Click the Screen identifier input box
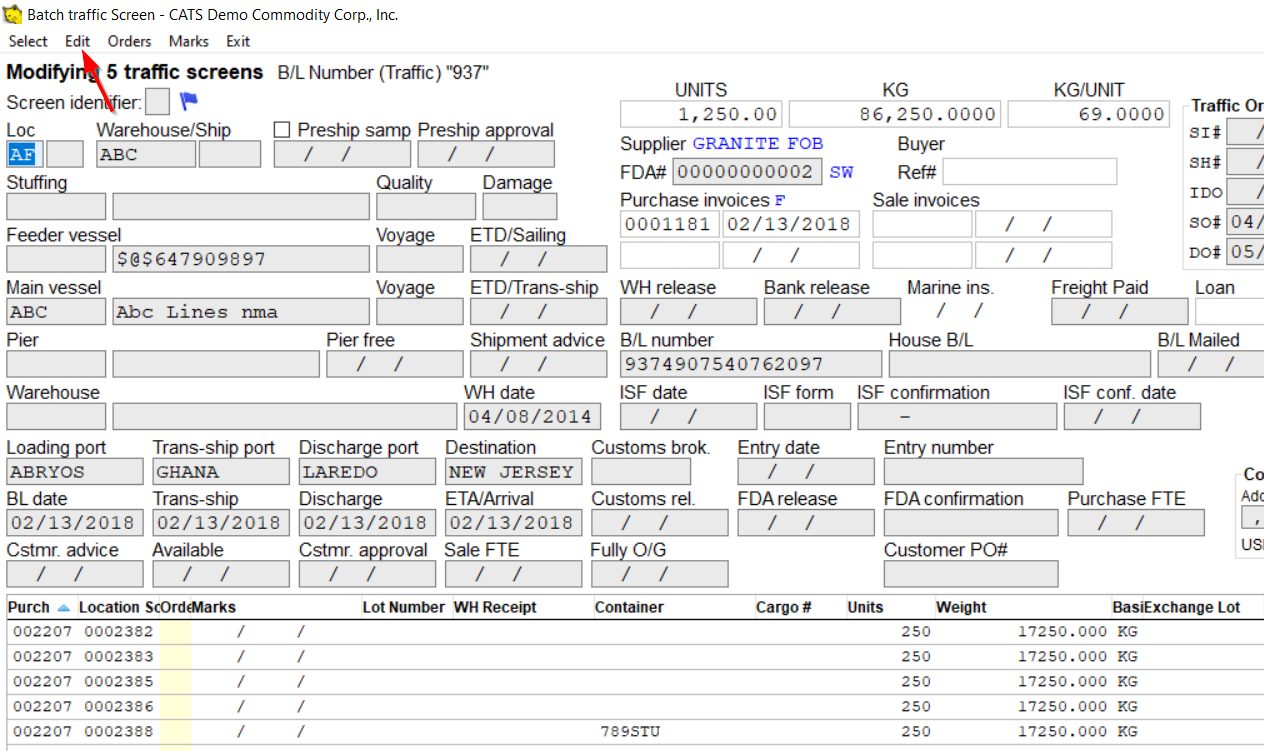 (x=157, y=102)
